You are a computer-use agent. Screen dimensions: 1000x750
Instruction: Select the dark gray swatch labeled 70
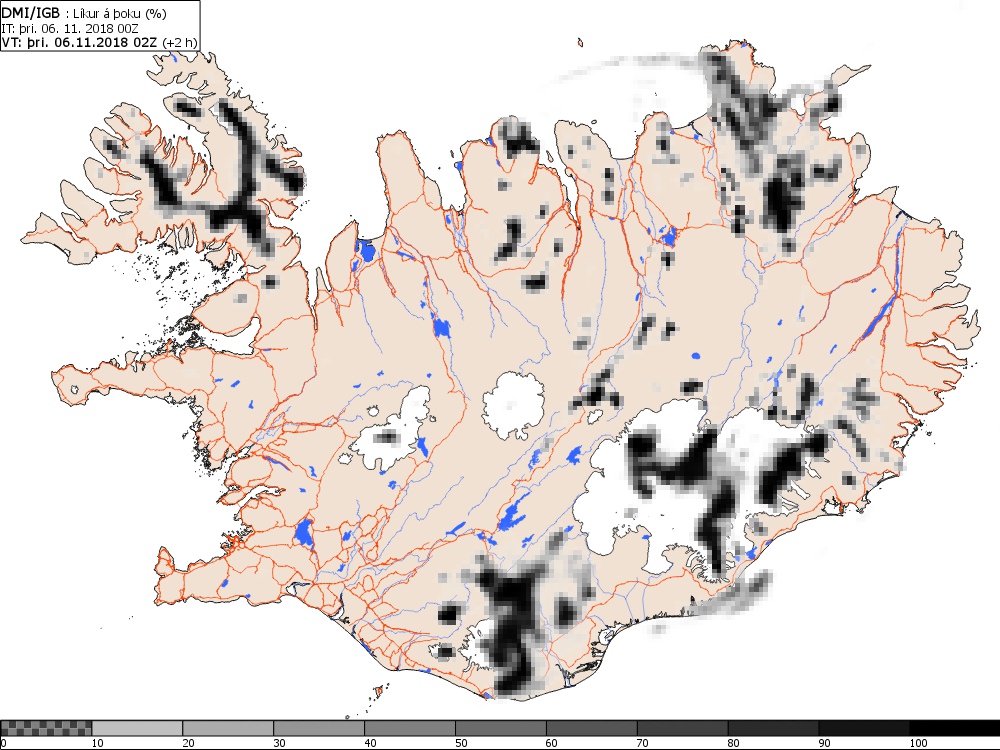(682, 728)
